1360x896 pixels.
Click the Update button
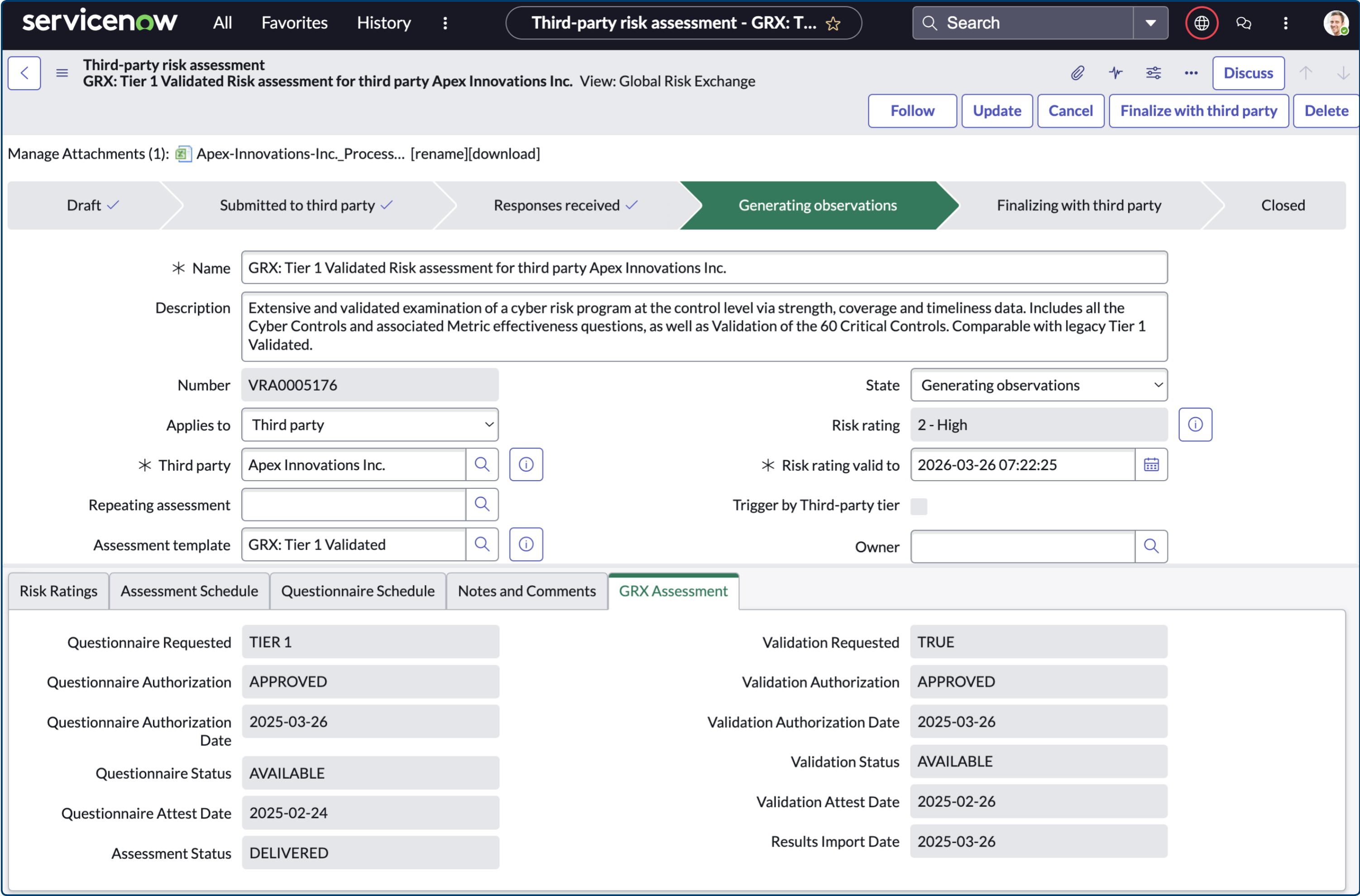click(x=996, y=111)
